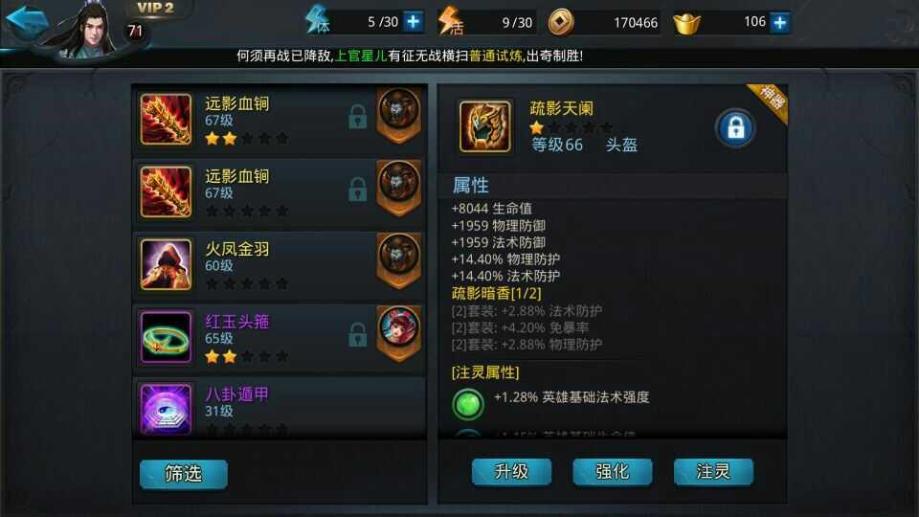The image size is (919, 517).
Task: Add gold ingots with the plus beside 106
Action: pos(780,23)
